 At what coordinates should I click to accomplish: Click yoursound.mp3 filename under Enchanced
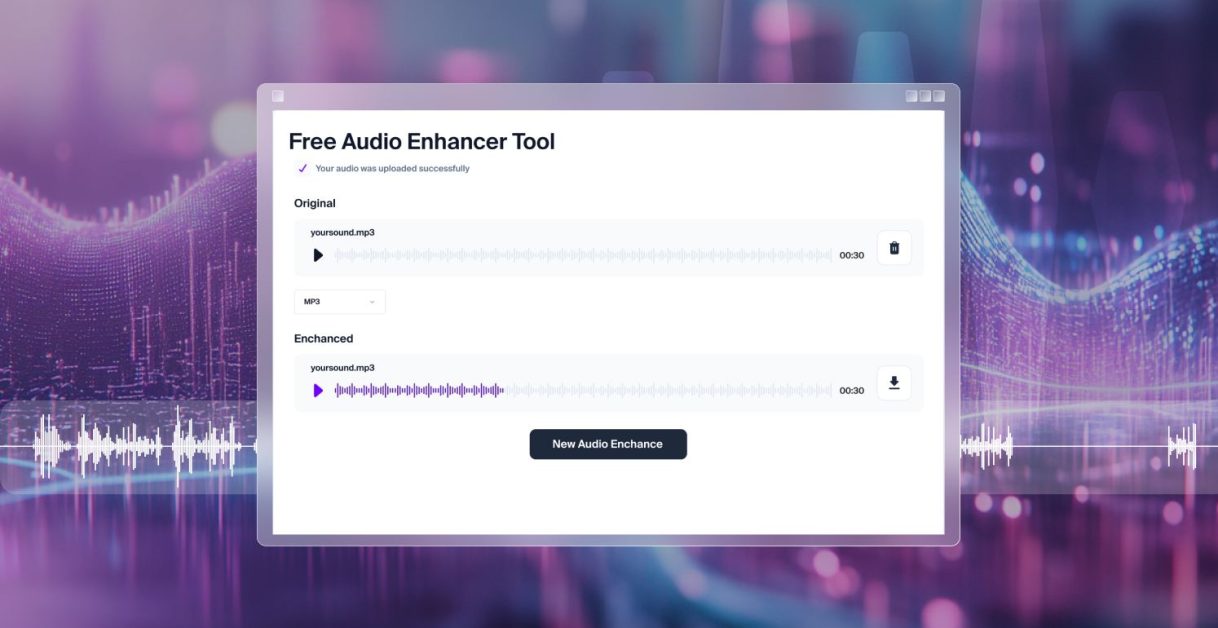coord(342,368)
